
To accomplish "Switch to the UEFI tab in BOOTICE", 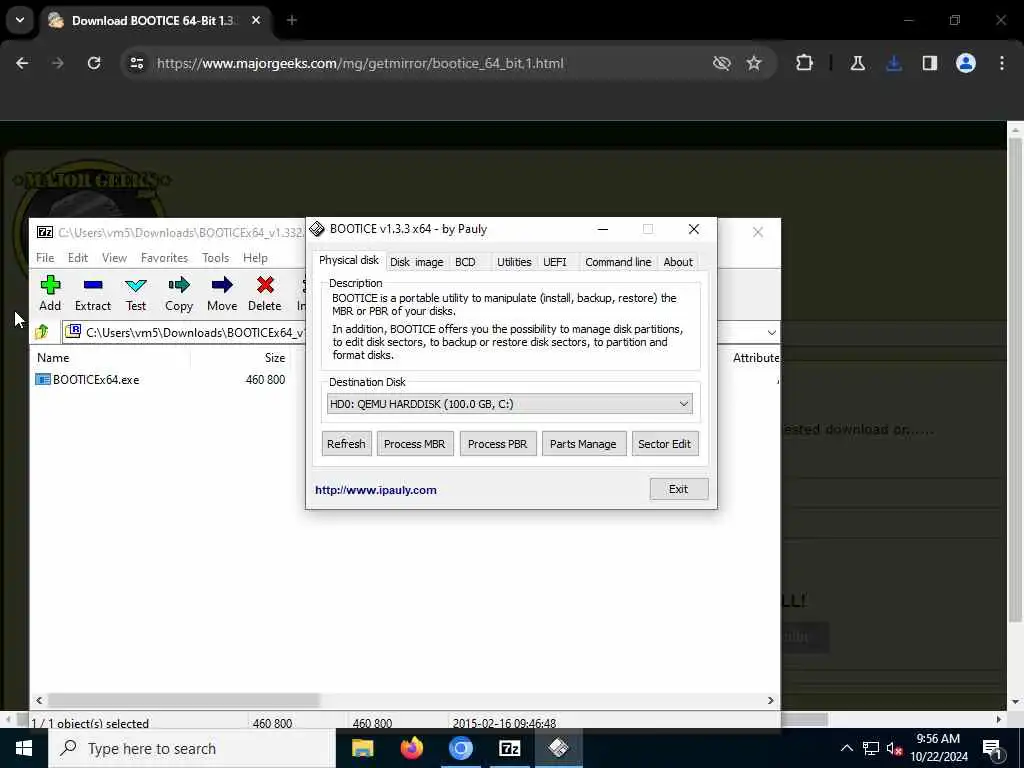I will point(554,262).
